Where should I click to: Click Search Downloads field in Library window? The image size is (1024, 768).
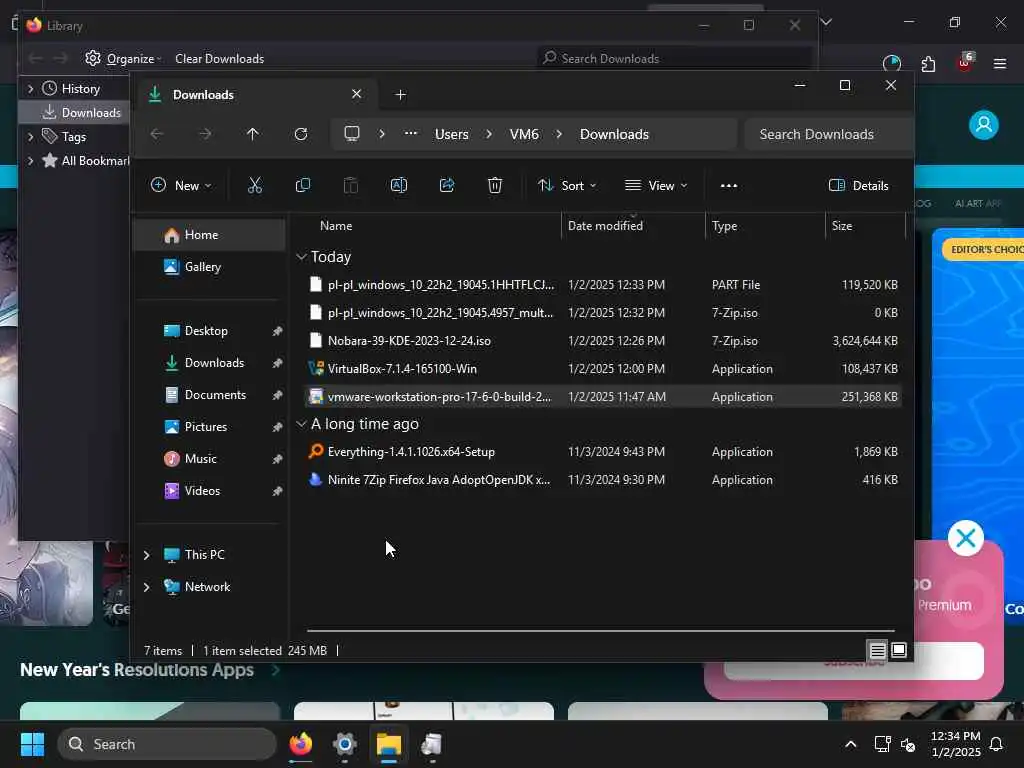[x=675, y=59]
